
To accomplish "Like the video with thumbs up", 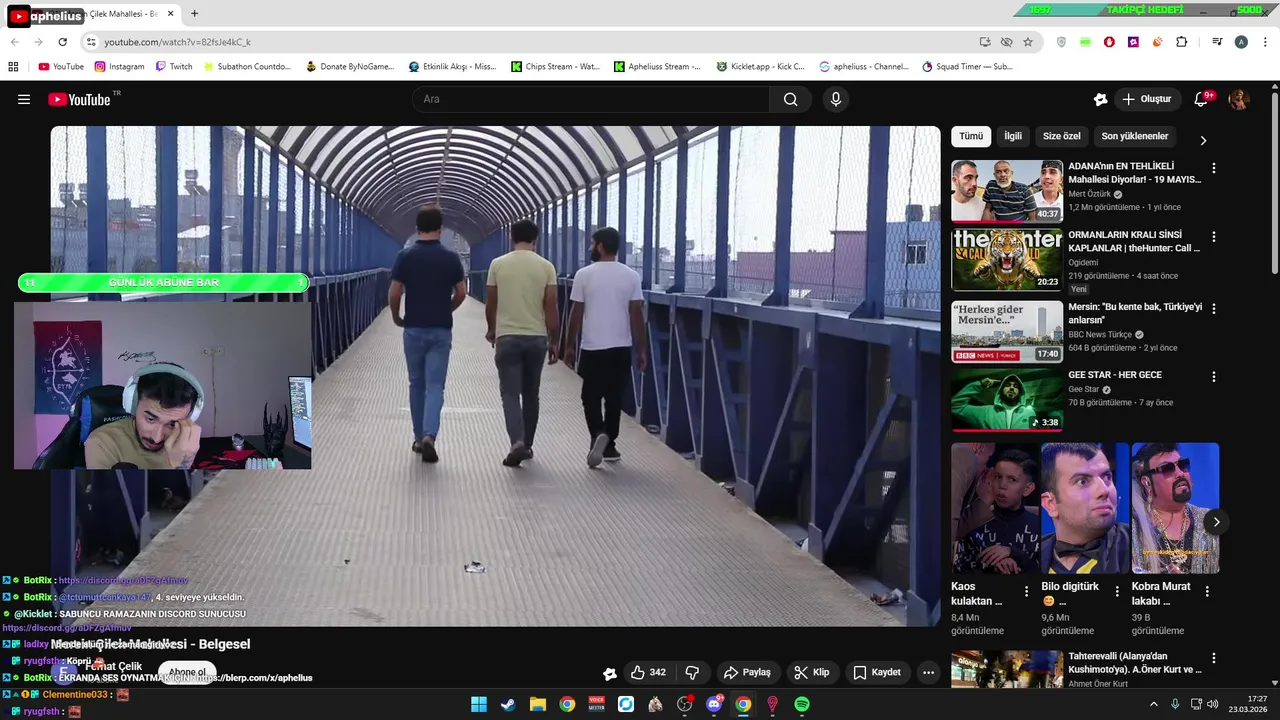I will (648, 672).
